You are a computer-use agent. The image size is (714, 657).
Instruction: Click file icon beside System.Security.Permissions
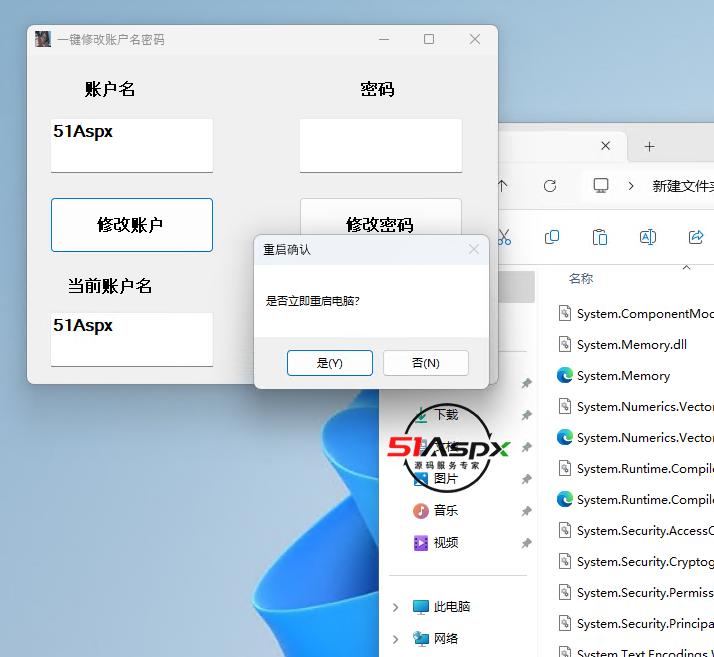565,592
